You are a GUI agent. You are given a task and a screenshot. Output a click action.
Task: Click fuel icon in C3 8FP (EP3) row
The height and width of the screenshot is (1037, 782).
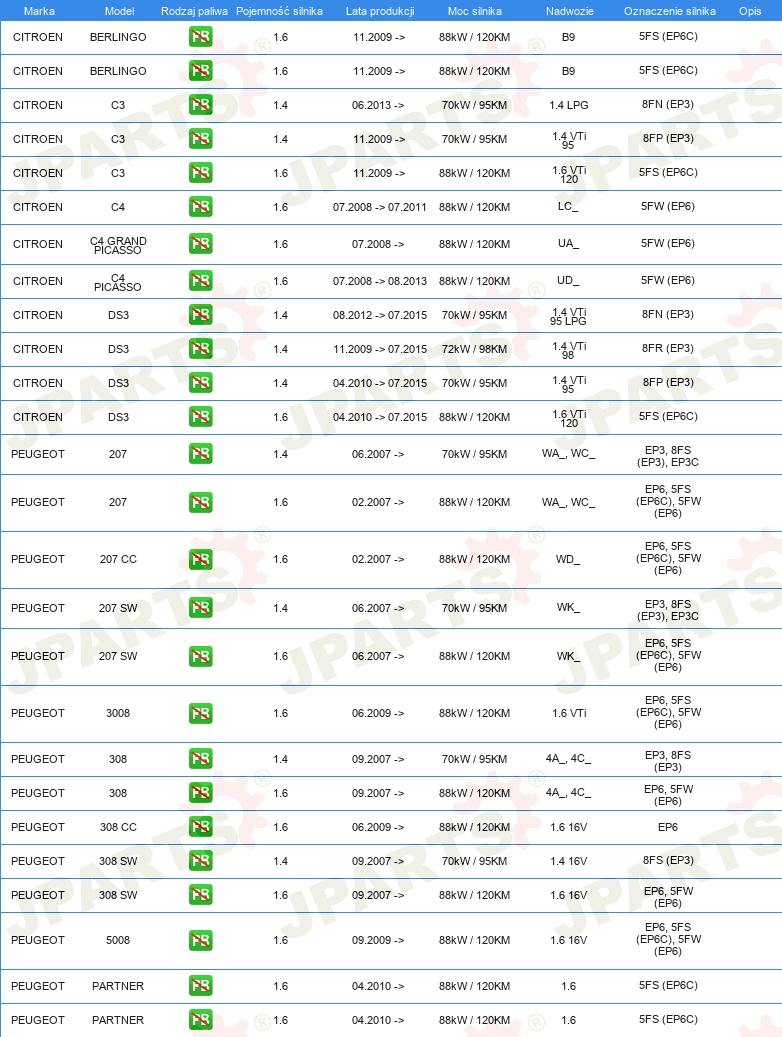click(x=200, y=139)
